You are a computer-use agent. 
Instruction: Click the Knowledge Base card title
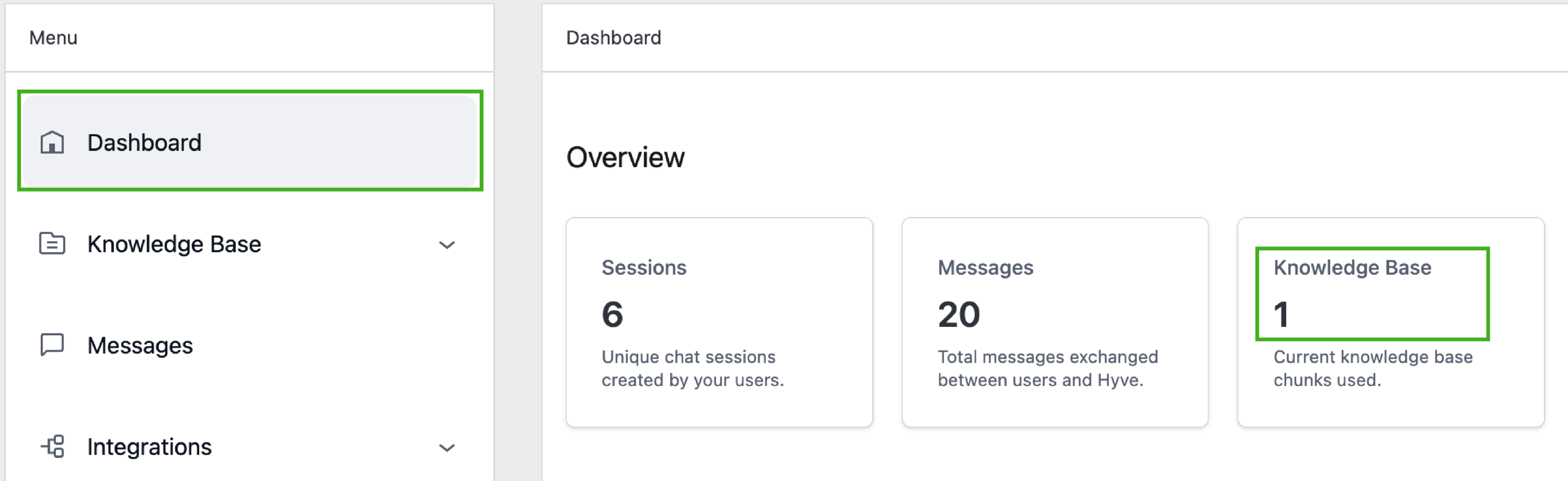pos(1352,267)
